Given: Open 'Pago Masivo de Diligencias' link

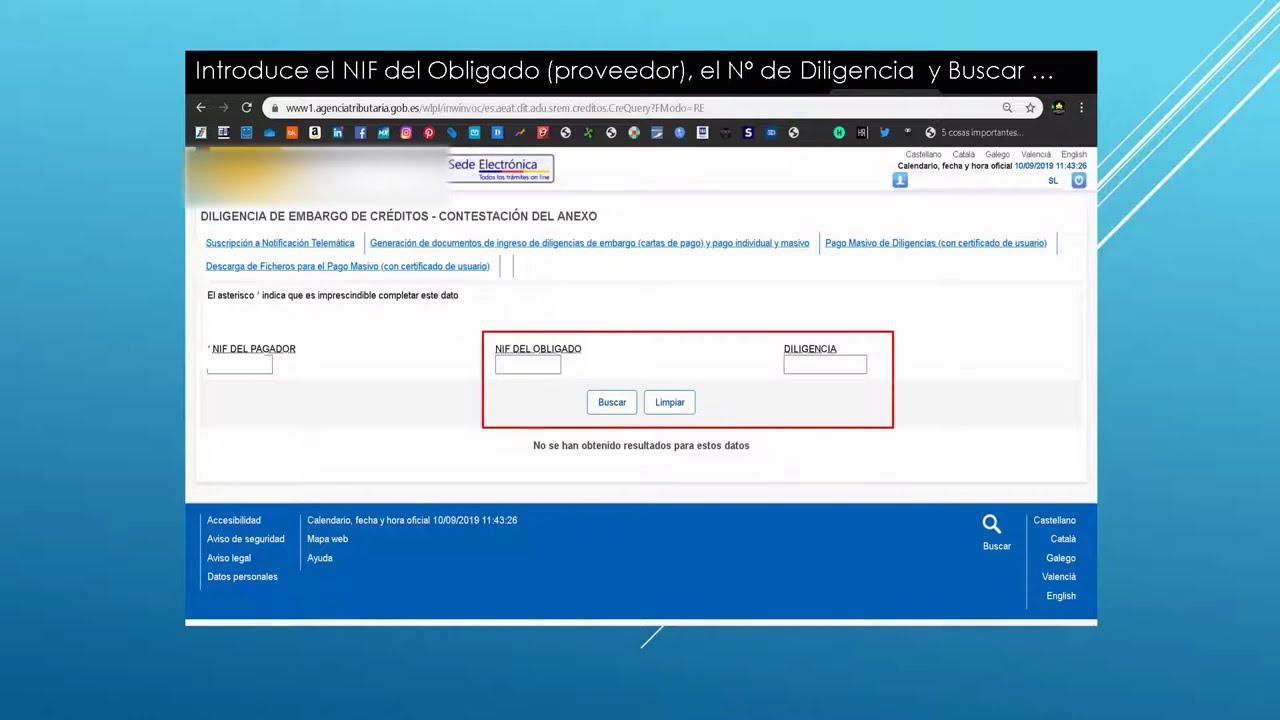Looking at the screenshot, I should point(935,243).
